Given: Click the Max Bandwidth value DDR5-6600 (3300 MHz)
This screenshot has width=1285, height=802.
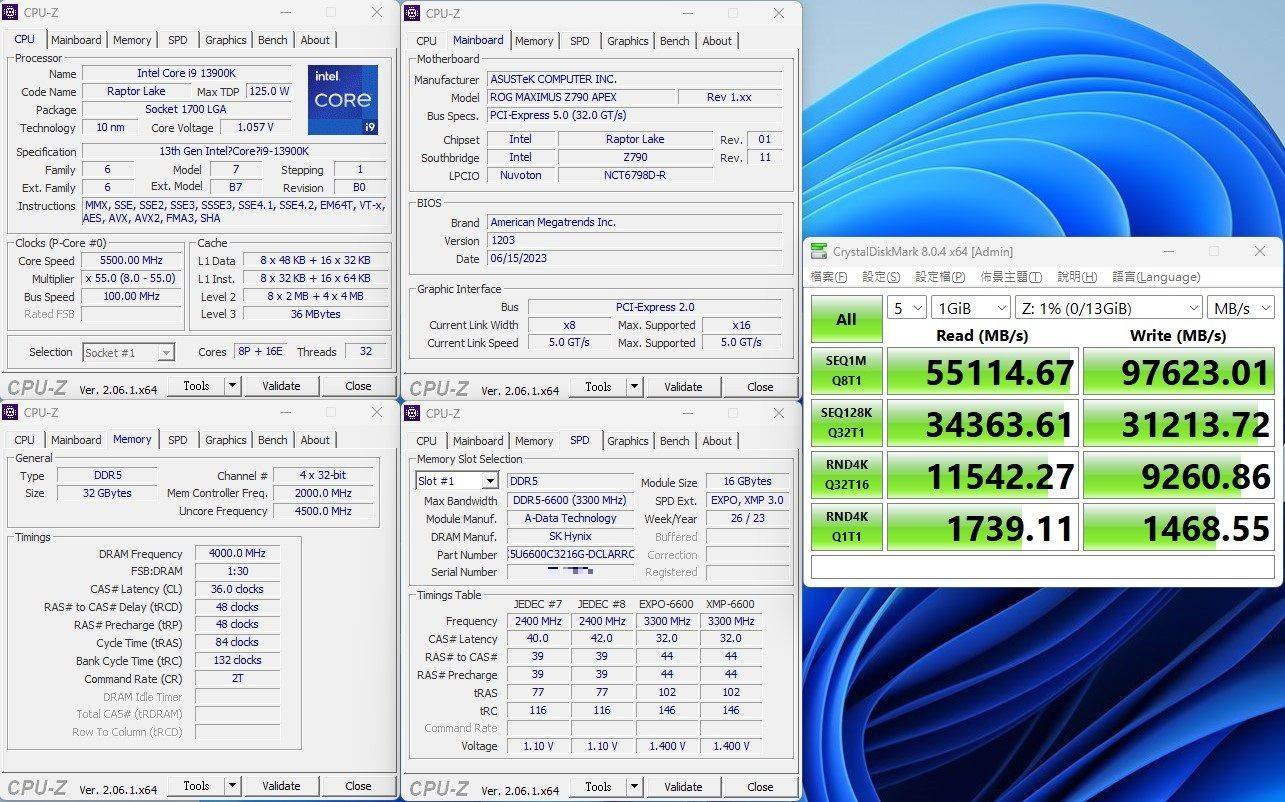Looking at the screenshot, I should pos(570,500).
